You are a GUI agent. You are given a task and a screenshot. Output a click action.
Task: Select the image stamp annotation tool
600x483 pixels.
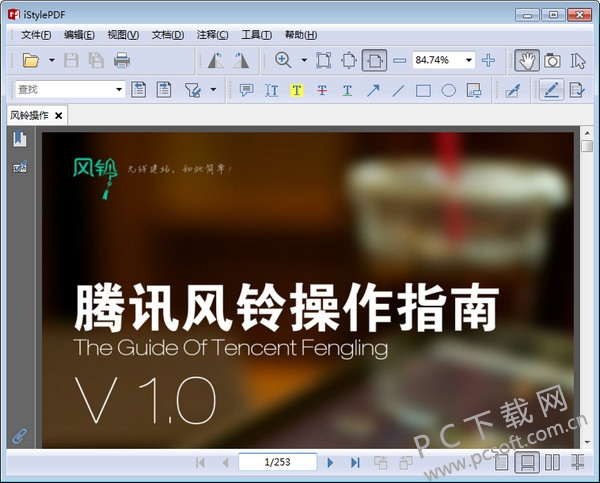(x=474, y=90)
